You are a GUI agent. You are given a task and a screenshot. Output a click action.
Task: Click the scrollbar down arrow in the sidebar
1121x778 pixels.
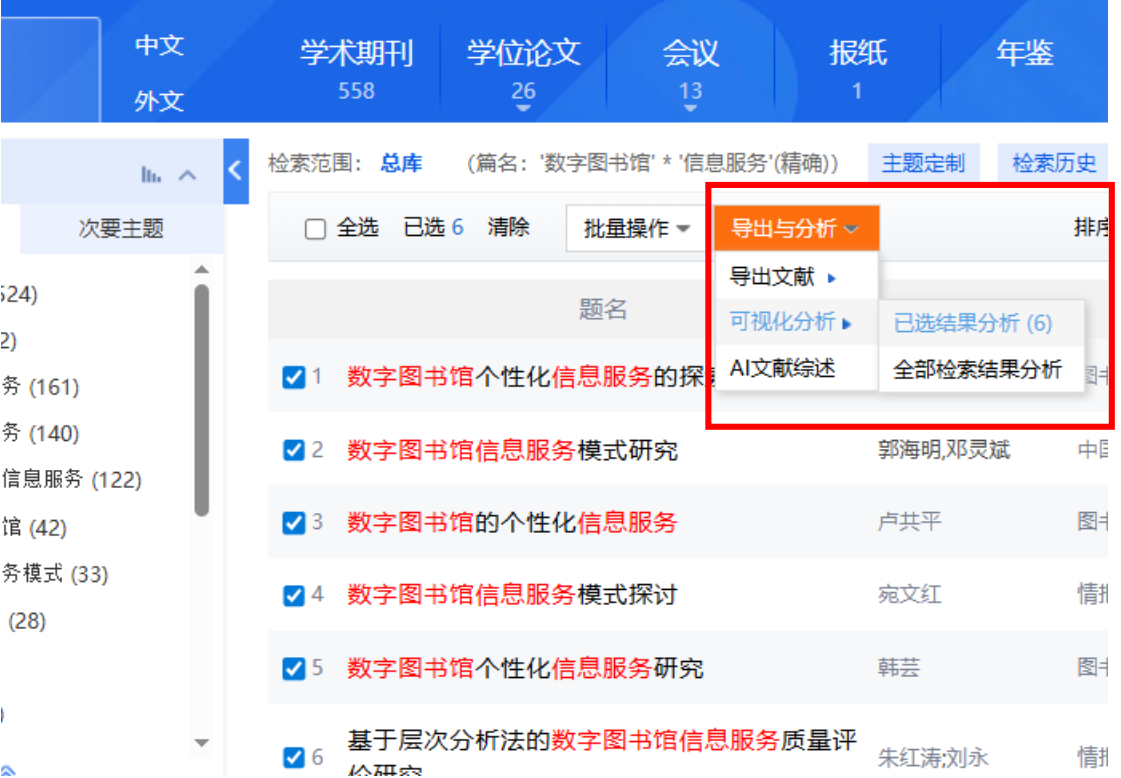click(x=201, y=743)
